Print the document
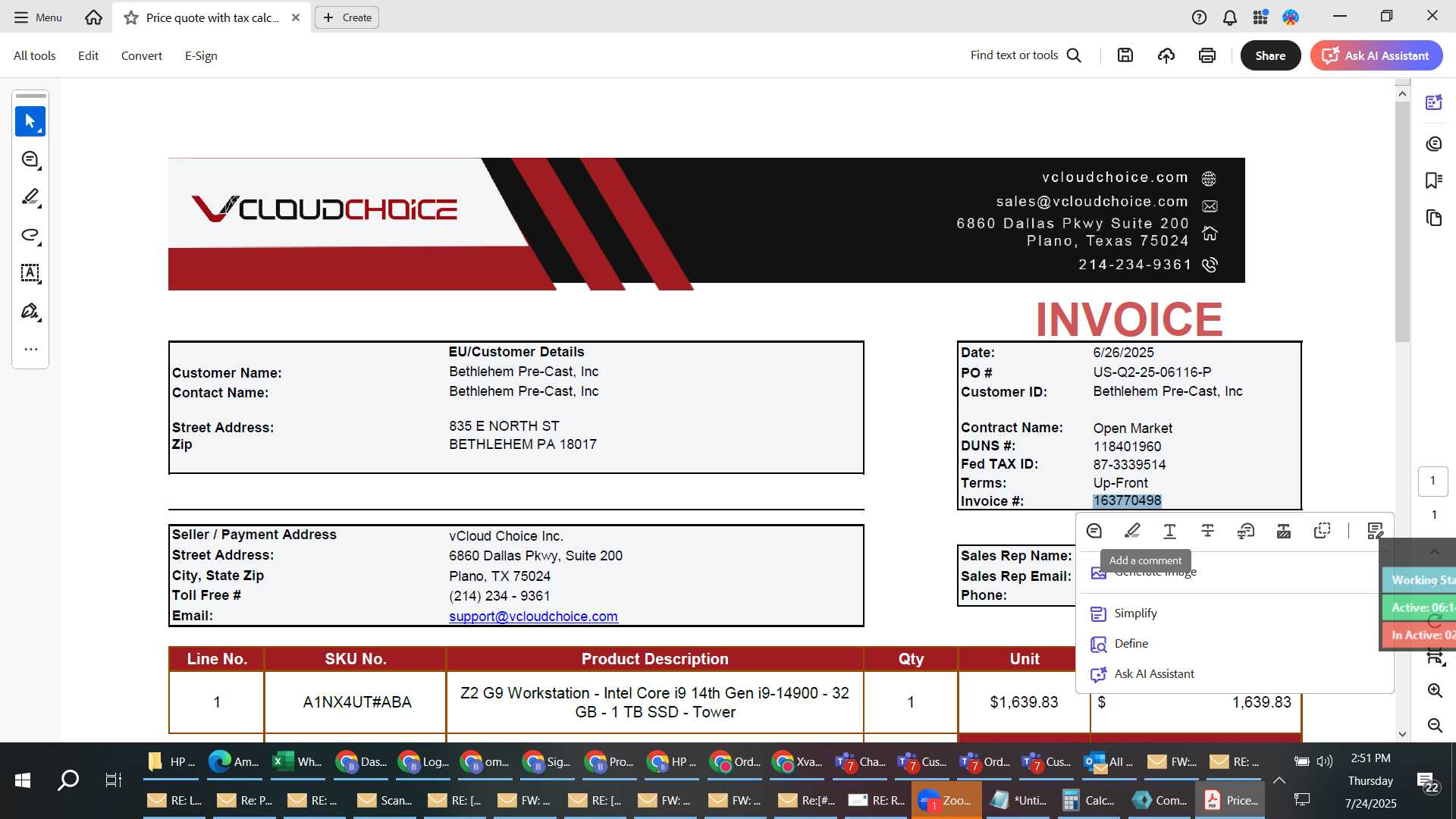This screenshot has height=819, width=1456. pos(1207,55)
